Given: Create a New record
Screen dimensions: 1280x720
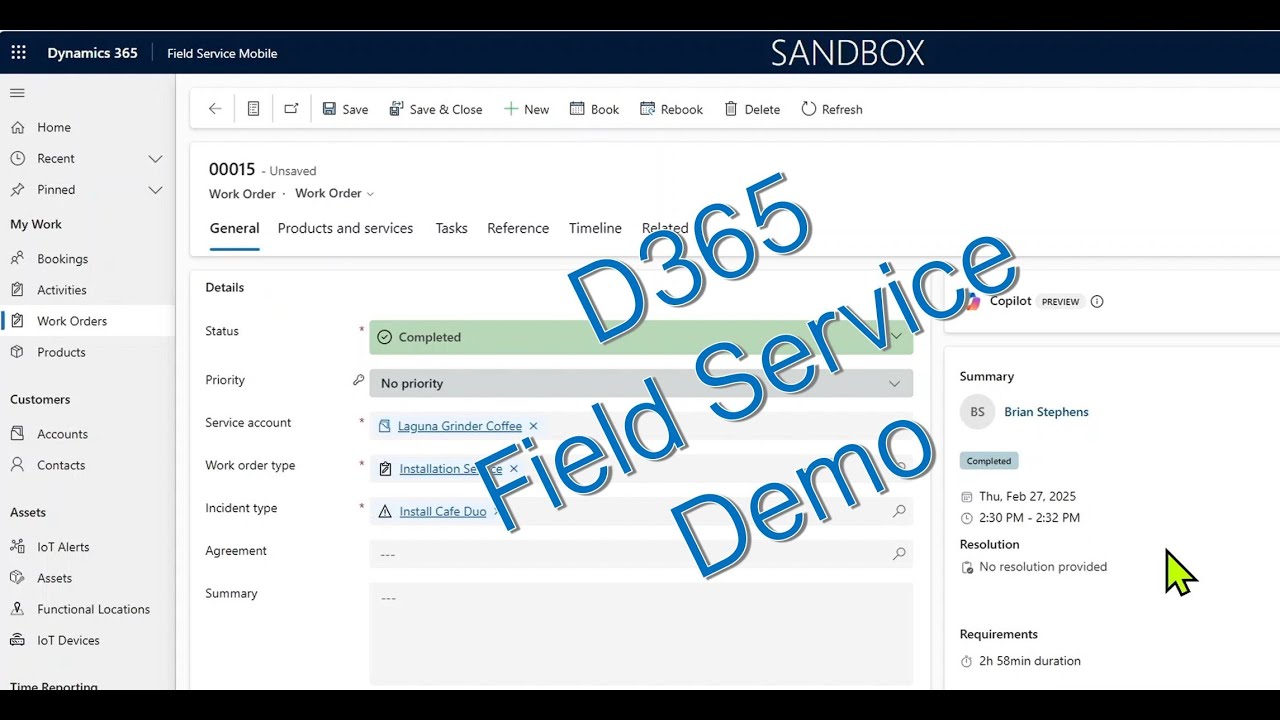Looking at the screenshot, I should pos(526,109).
